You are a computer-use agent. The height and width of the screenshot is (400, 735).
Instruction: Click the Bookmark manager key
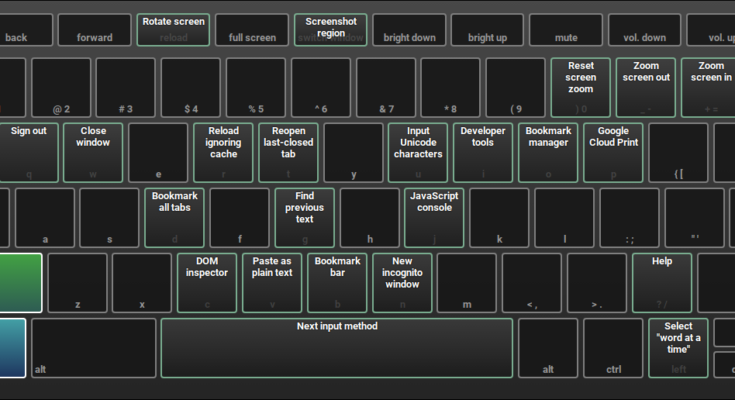(548, 152)
